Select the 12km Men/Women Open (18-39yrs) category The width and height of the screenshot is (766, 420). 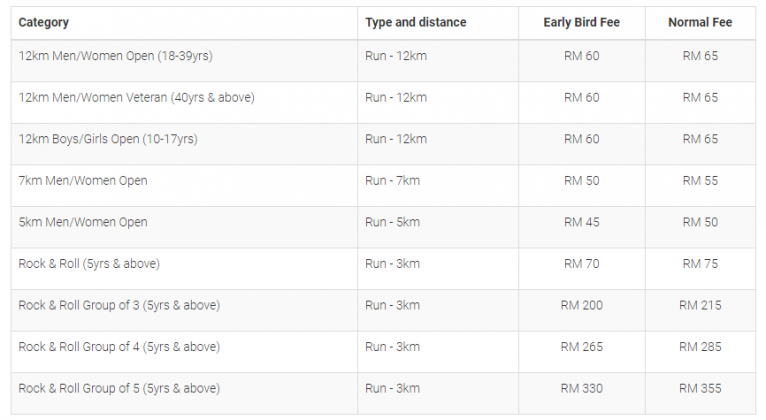pos(115,56)
